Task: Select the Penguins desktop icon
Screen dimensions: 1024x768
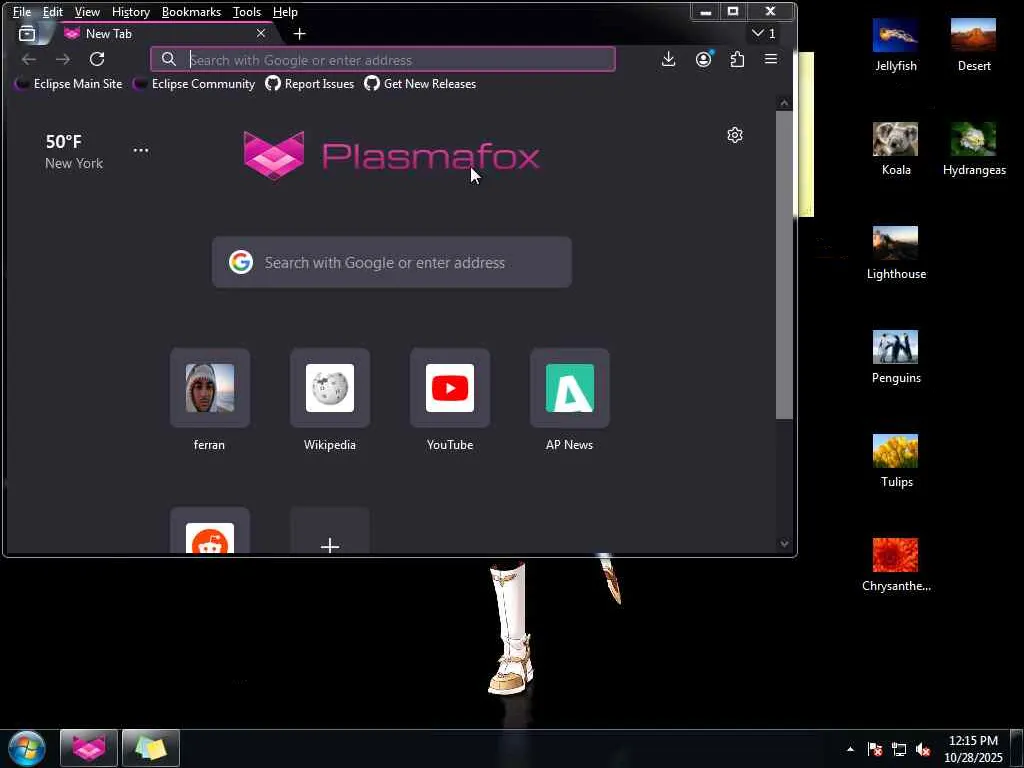Action: tap(896, 357)
